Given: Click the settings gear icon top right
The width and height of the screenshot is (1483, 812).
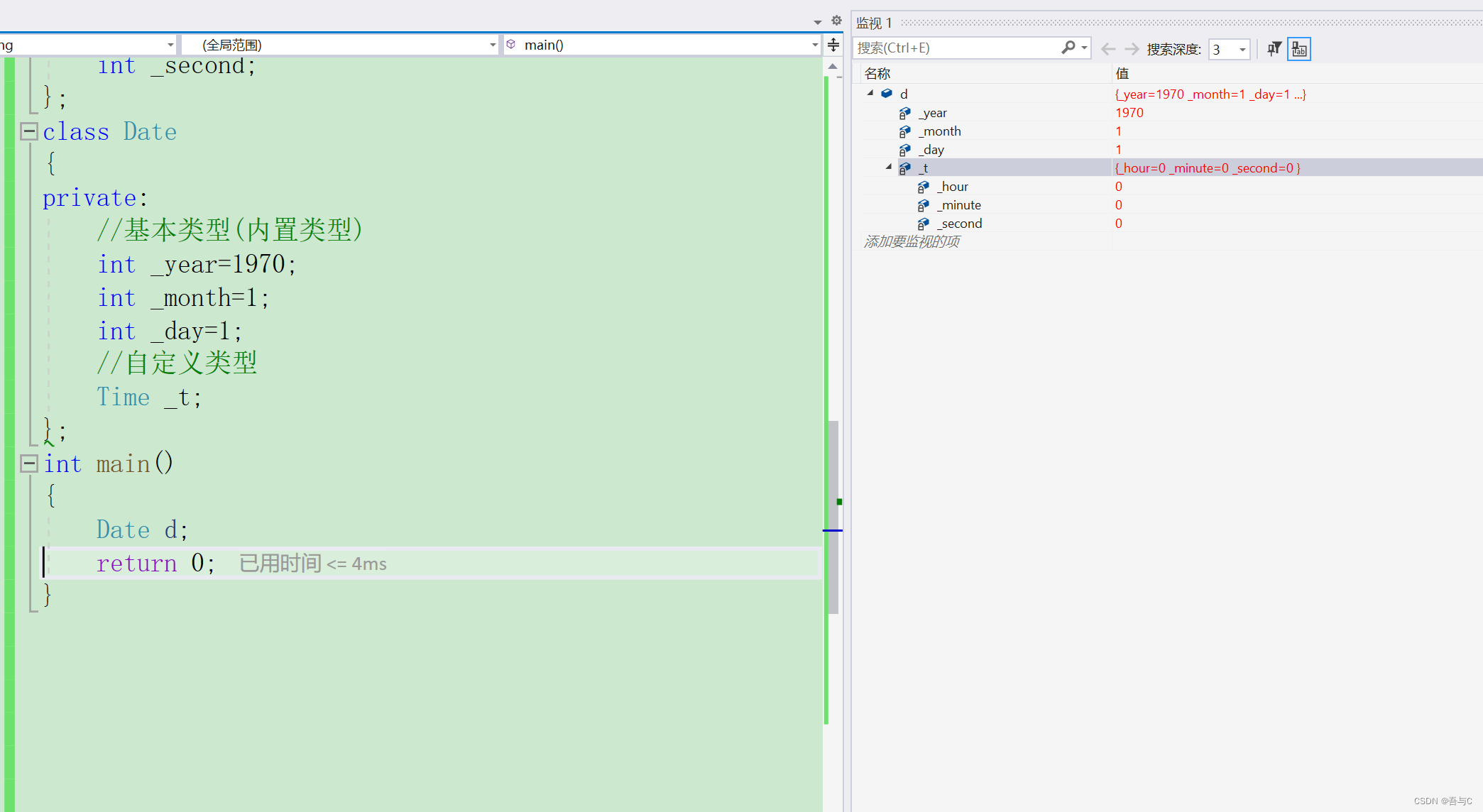Looking at the screenshot, I should pyautogui.click(x=836, y=20).
